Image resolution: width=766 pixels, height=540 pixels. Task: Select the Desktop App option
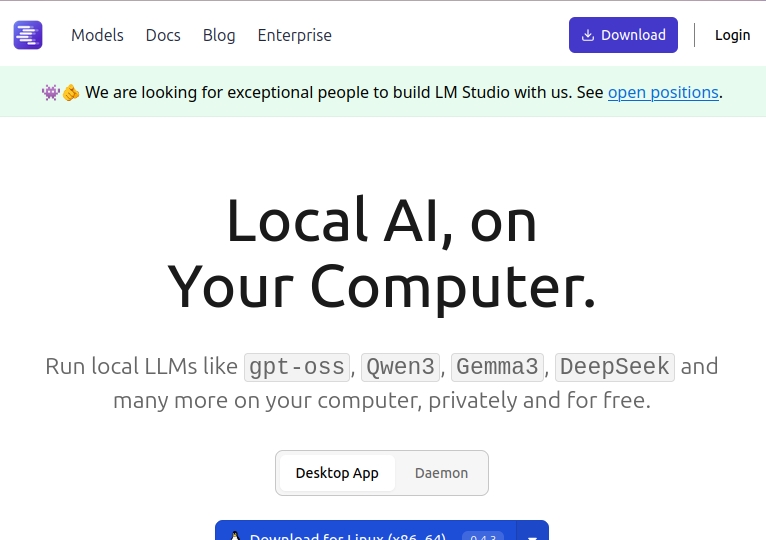(x=337, y=473)
